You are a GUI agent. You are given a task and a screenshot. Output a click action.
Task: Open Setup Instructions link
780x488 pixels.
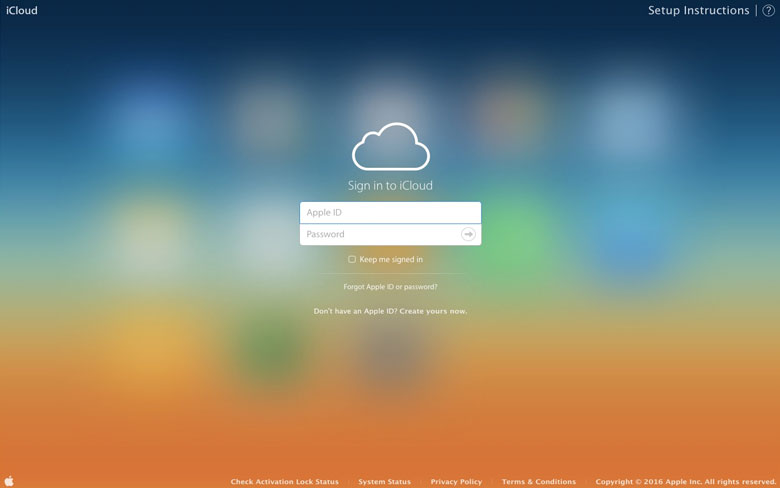(698, 10)
